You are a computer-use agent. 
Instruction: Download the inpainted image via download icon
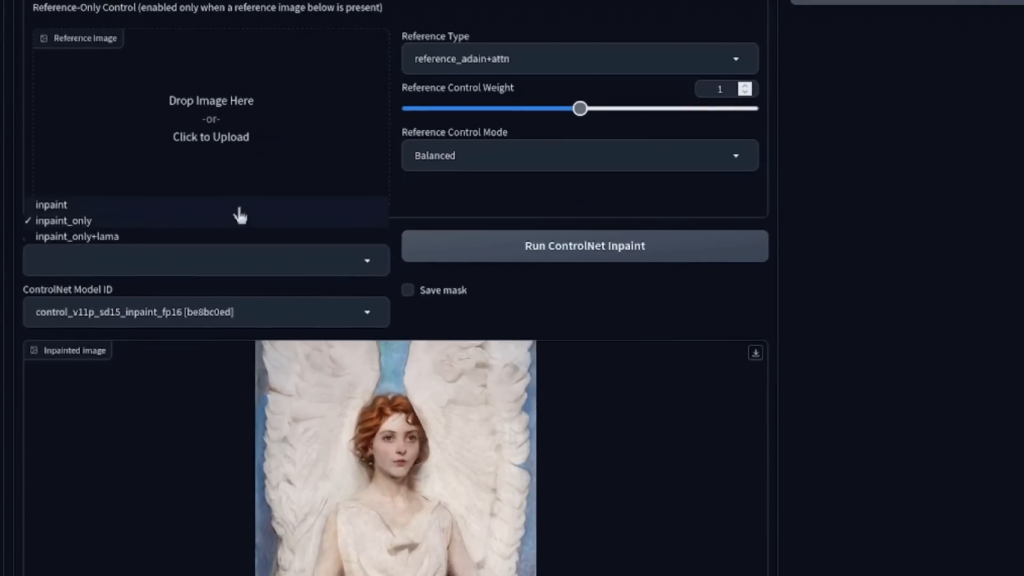(x=755, y=353)
